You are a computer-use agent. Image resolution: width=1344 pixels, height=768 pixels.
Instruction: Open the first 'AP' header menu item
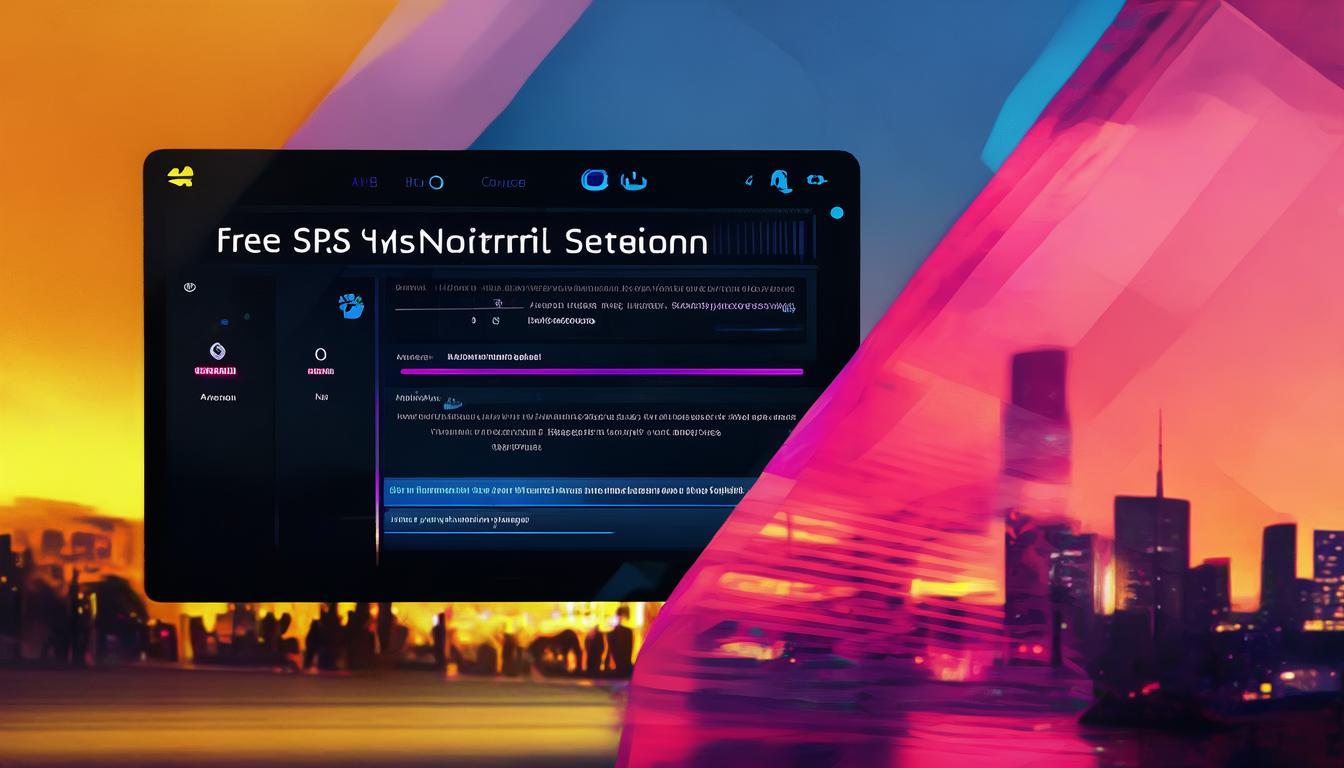point(364,182)
